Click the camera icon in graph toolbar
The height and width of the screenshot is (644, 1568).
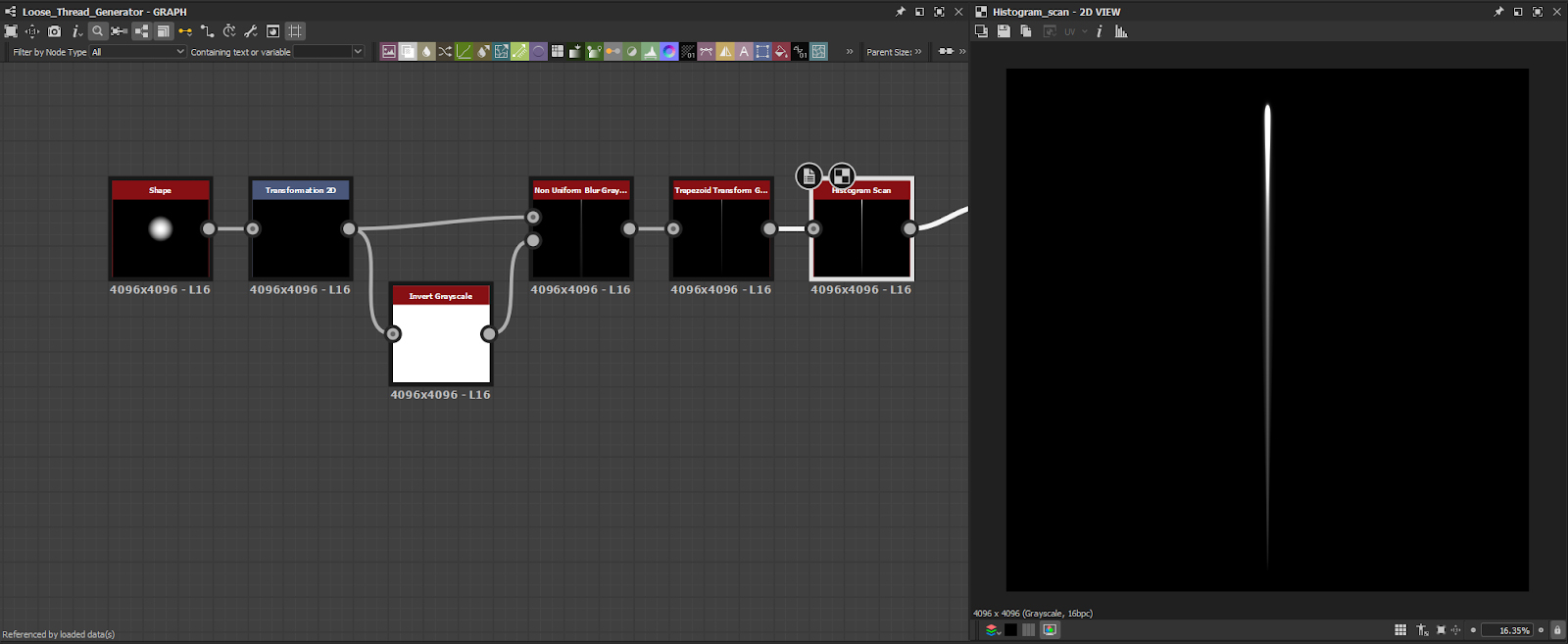coord(55,31)
